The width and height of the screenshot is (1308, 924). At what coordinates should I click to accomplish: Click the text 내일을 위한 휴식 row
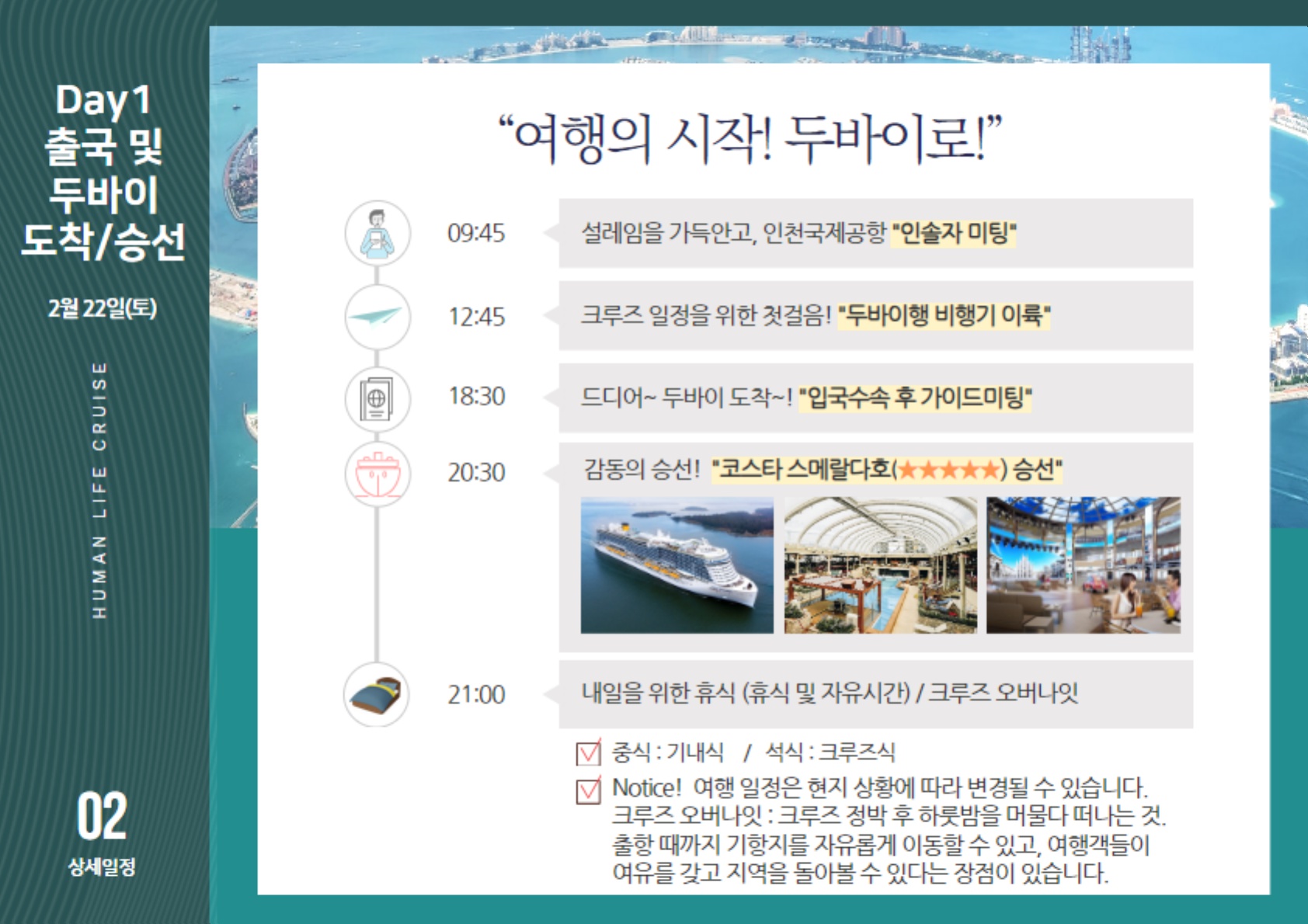coord(876,694)
